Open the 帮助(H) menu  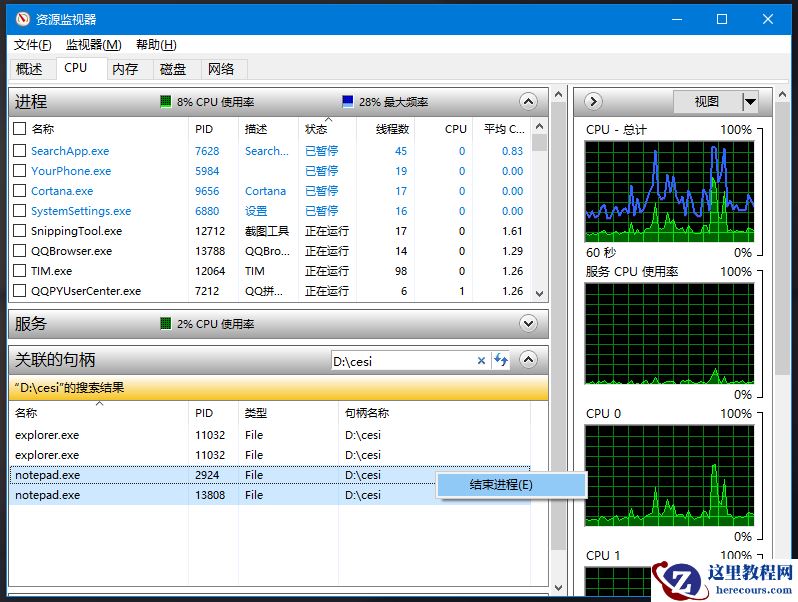pos(156,45)
